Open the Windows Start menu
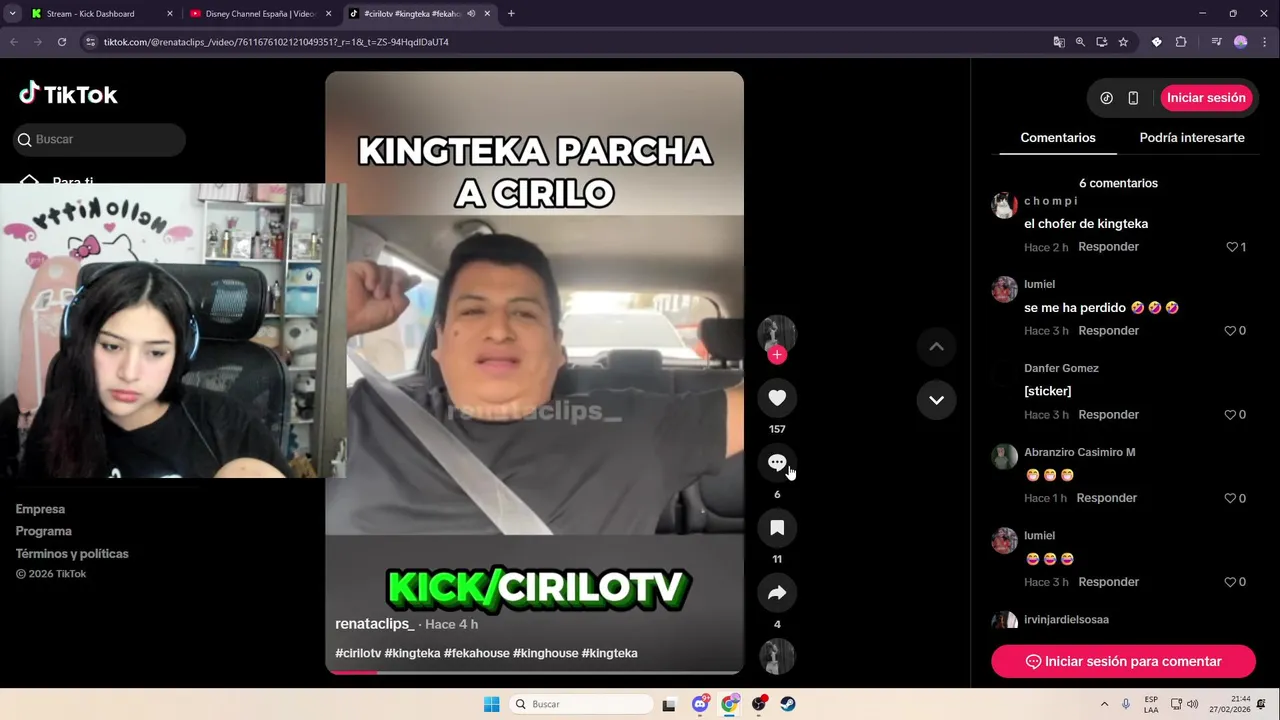The height and width of the screenshot is (720, 1280). (491, 704)
